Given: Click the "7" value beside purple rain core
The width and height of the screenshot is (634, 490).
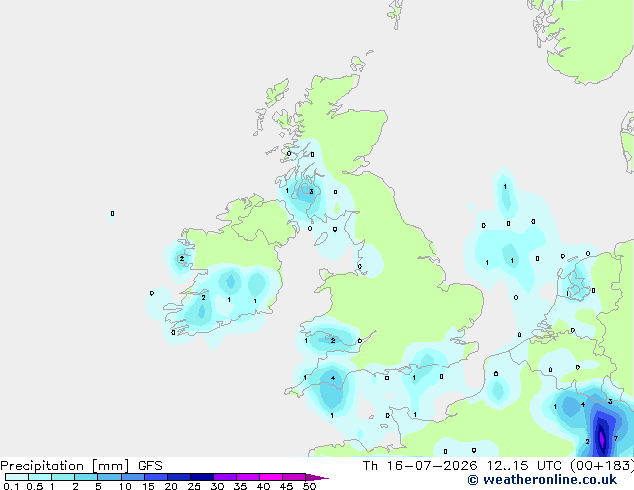Looking at the screenshot, I should (616, 439).
